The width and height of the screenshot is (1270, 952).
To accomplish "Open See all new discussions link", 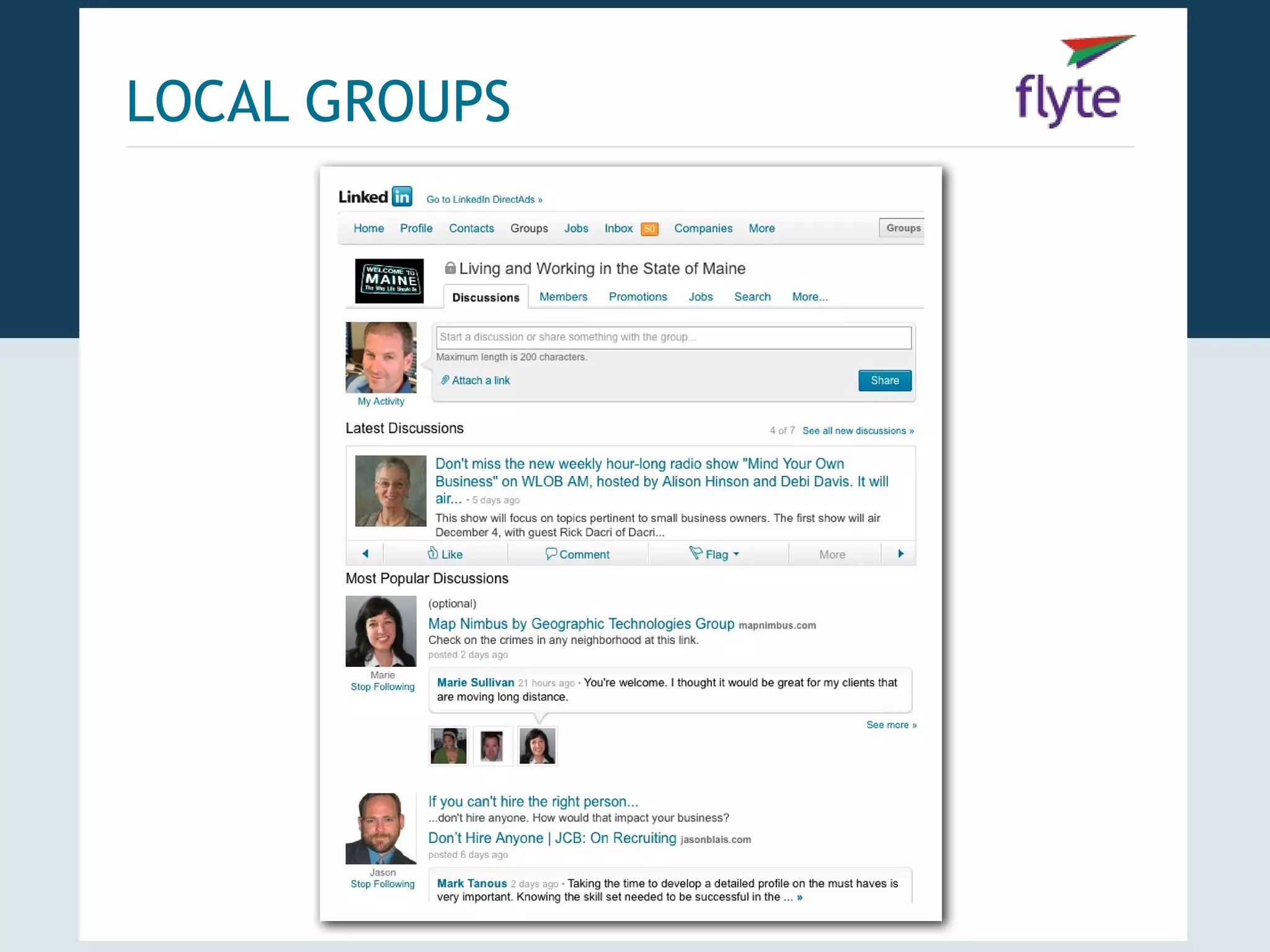I will click(858, 431).
